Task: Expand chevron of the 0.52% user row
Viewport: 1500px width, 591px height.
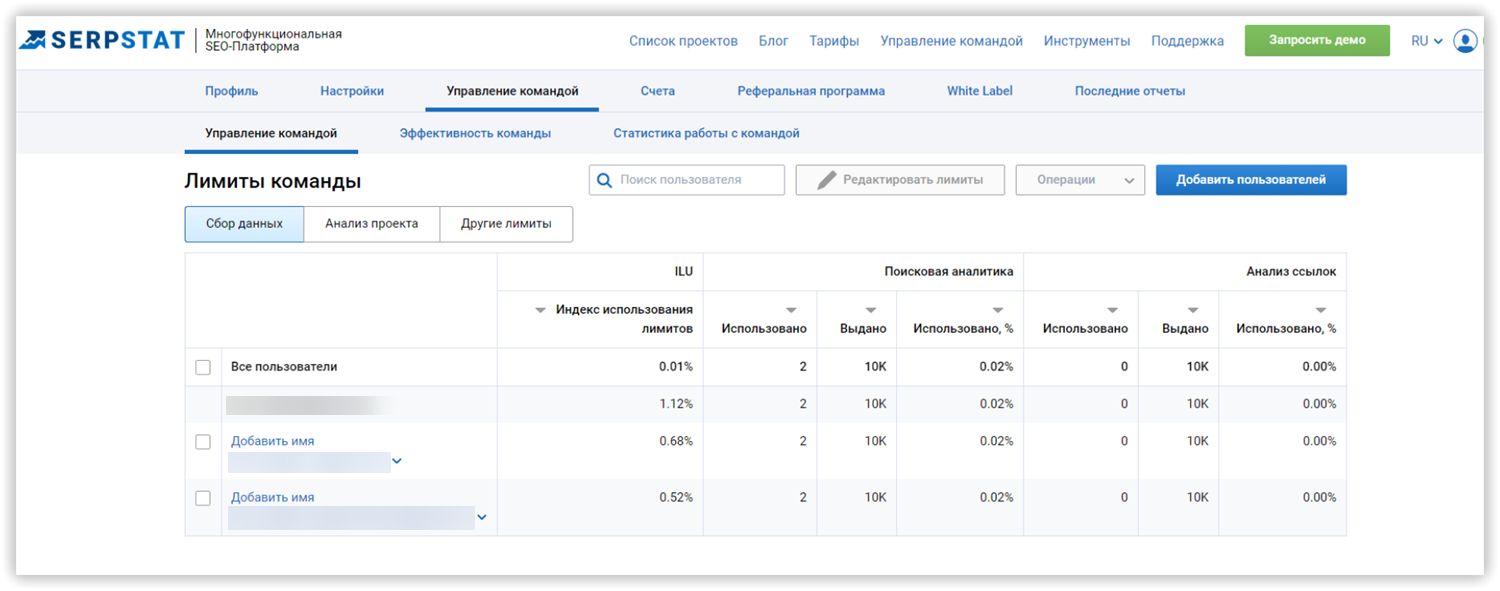Action: pyautogui.click(x=482, y=517)
